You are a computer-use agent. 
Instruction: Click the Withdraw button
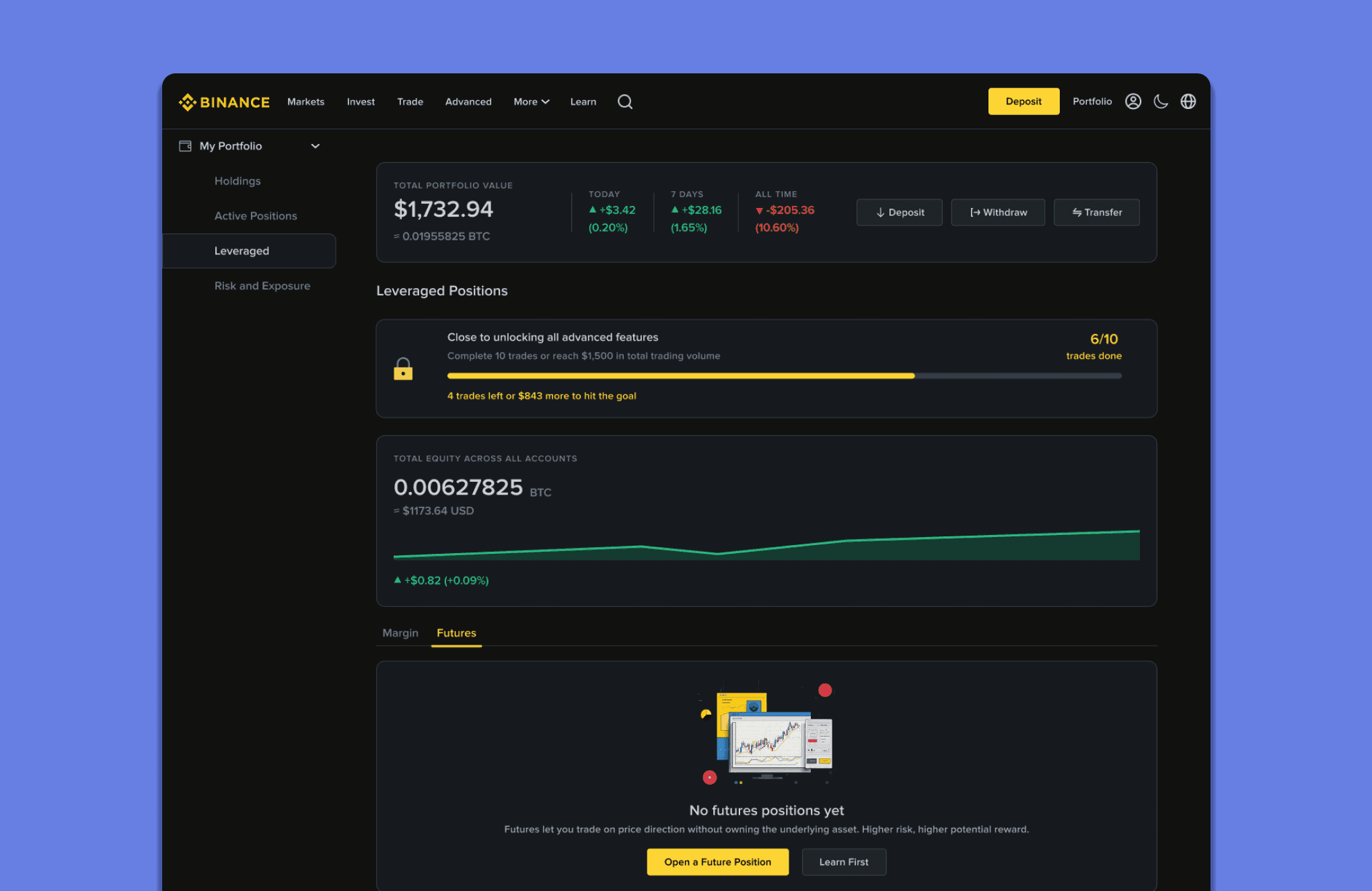pos(998,212)
